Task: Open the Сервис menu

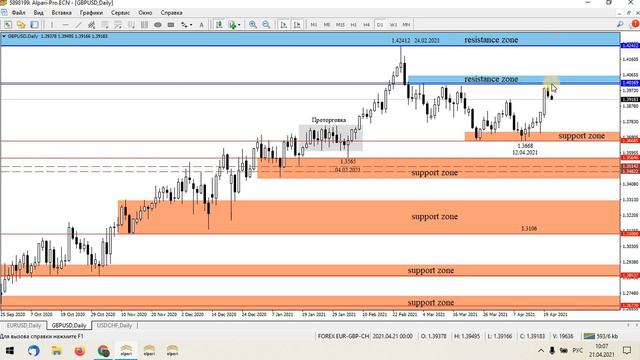Action: [120, 13]
